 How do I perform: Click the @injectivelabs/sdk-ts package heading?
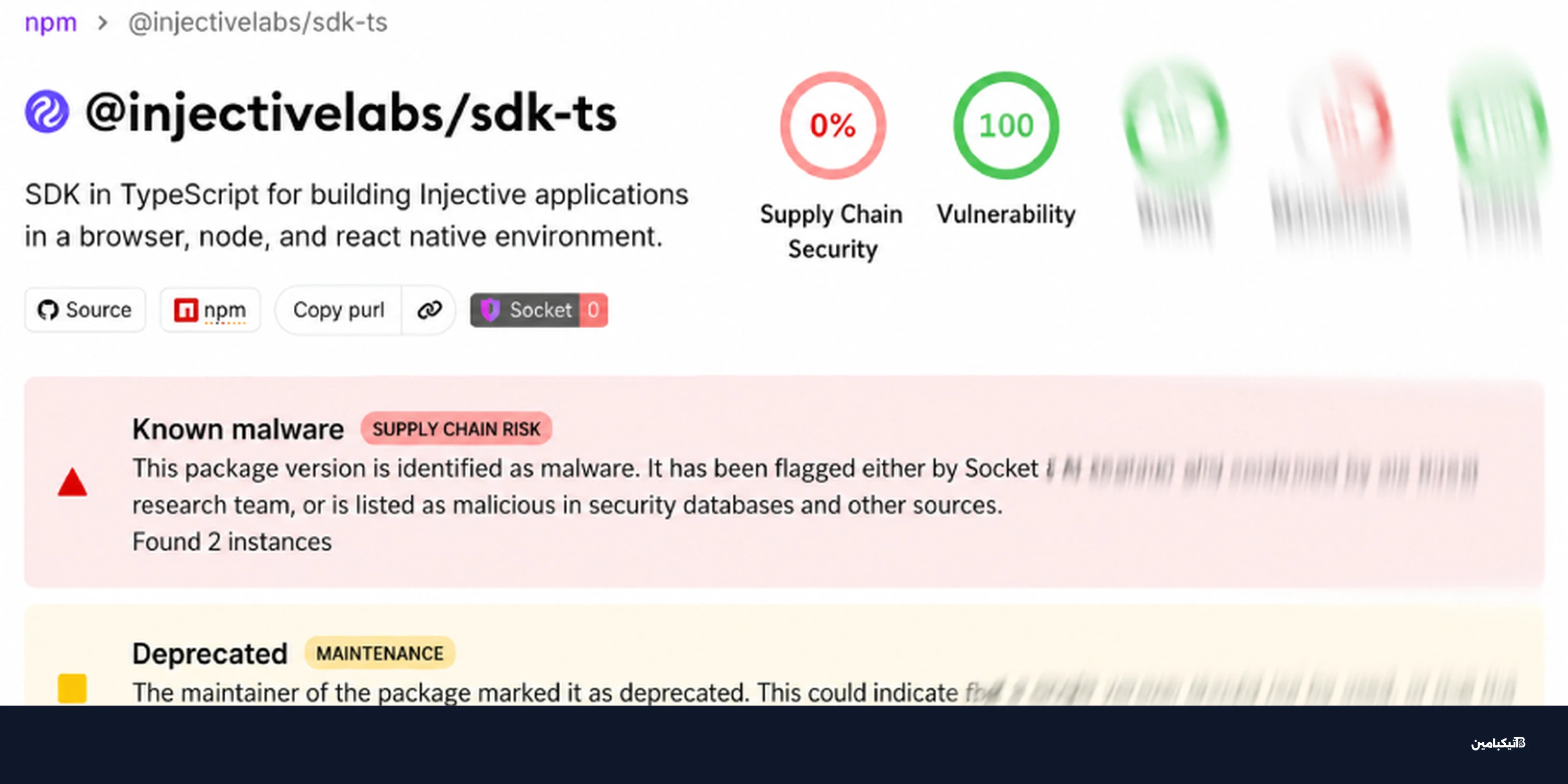(351, 114)
